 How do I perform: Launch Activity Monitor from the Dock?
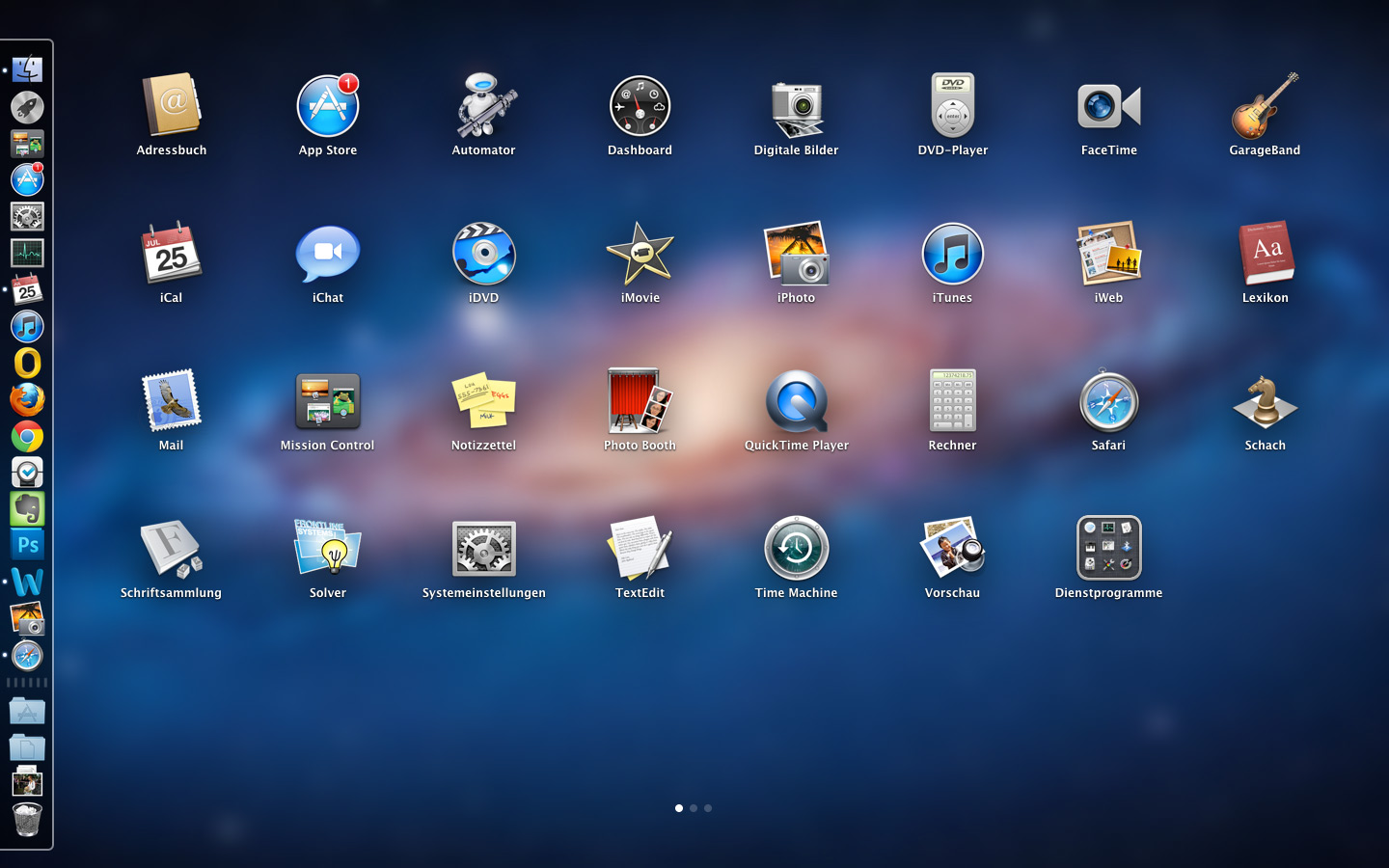pyautogui.click(x=27, y=253)
